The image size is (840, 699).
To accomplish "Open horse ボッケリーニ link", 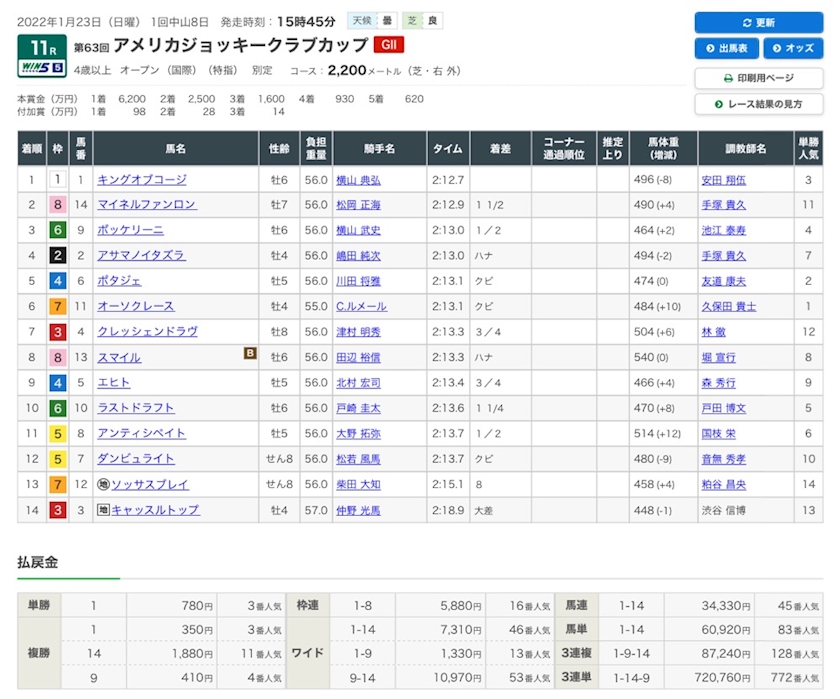I will [130, 230].
